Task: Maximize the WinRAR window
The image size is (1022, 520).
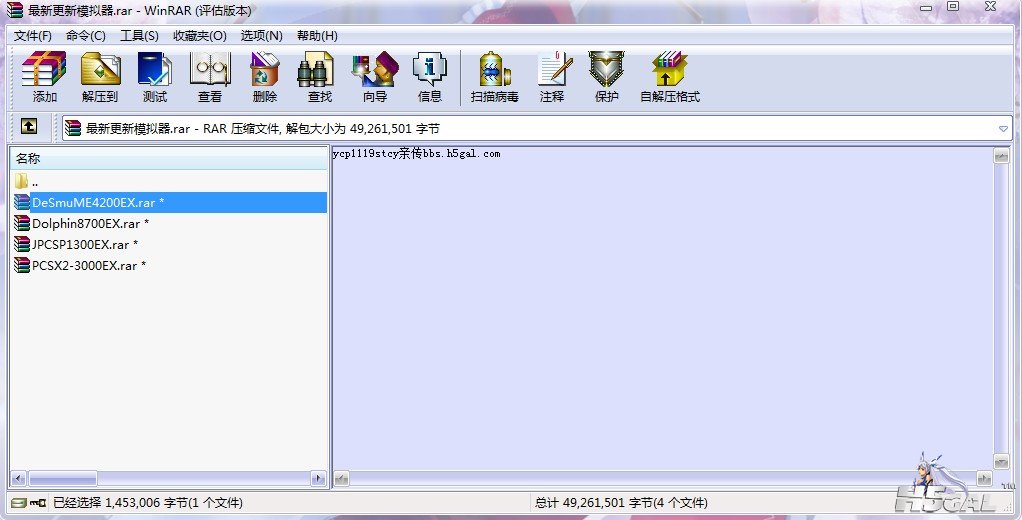Action: [953, 7]
